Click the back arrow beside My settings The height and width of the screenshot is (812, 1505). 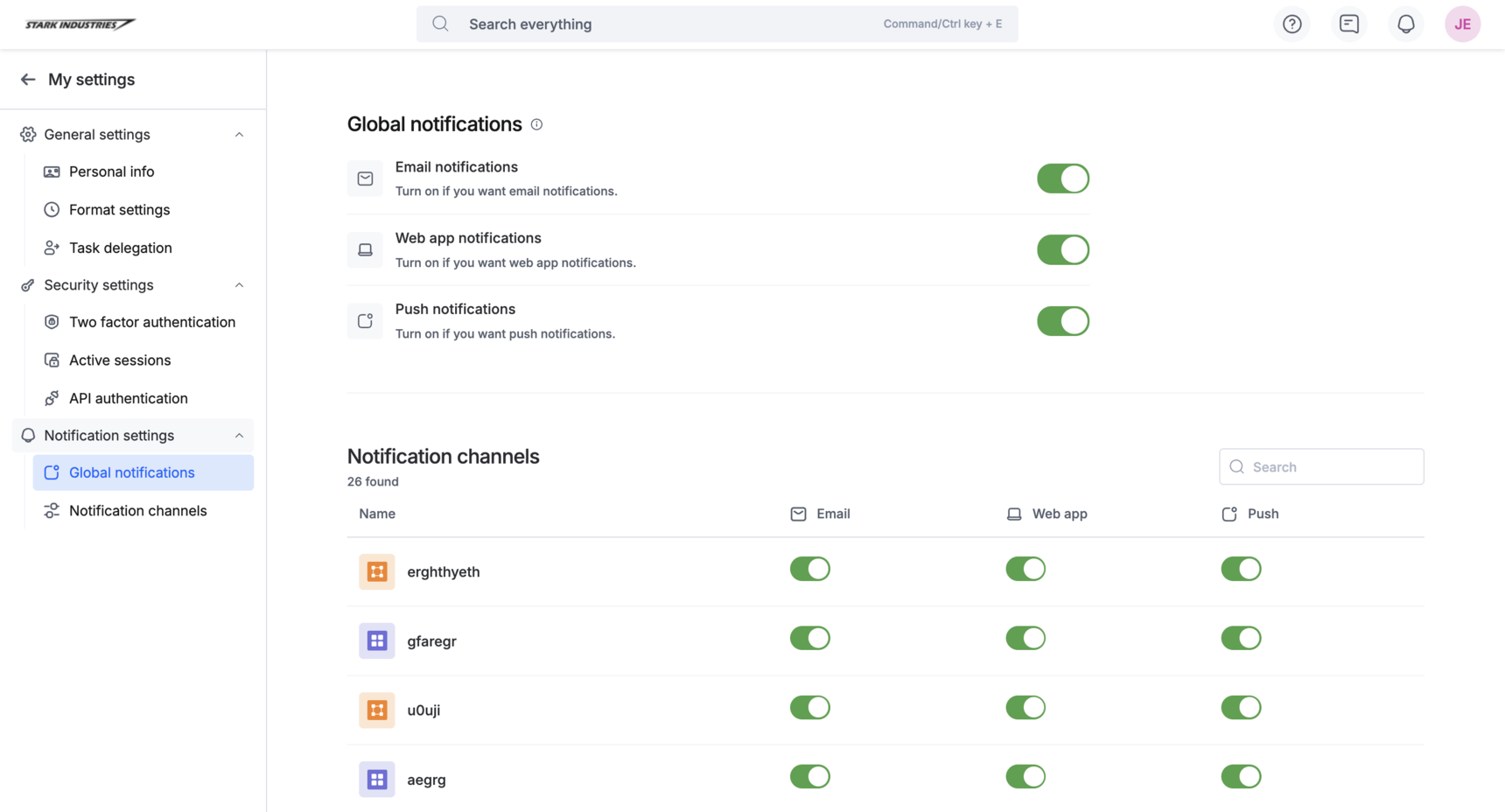[x=28, y=80]
